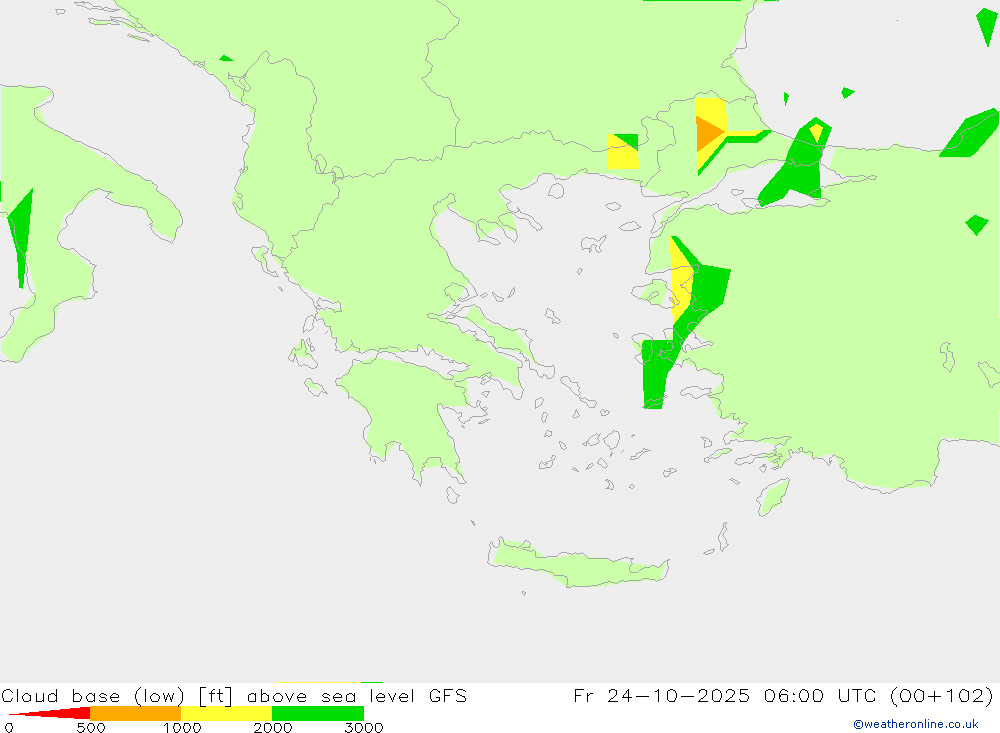Click the legend value '1000'
The image size is (1000, 733).
coord(182,727)
